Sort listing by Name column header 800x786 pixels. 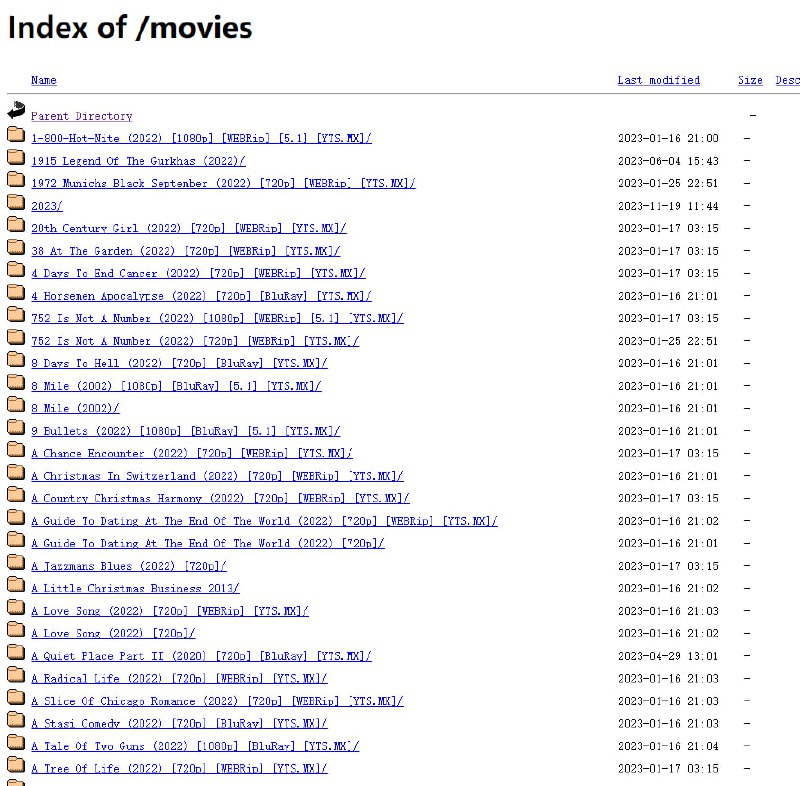point(43,80)
